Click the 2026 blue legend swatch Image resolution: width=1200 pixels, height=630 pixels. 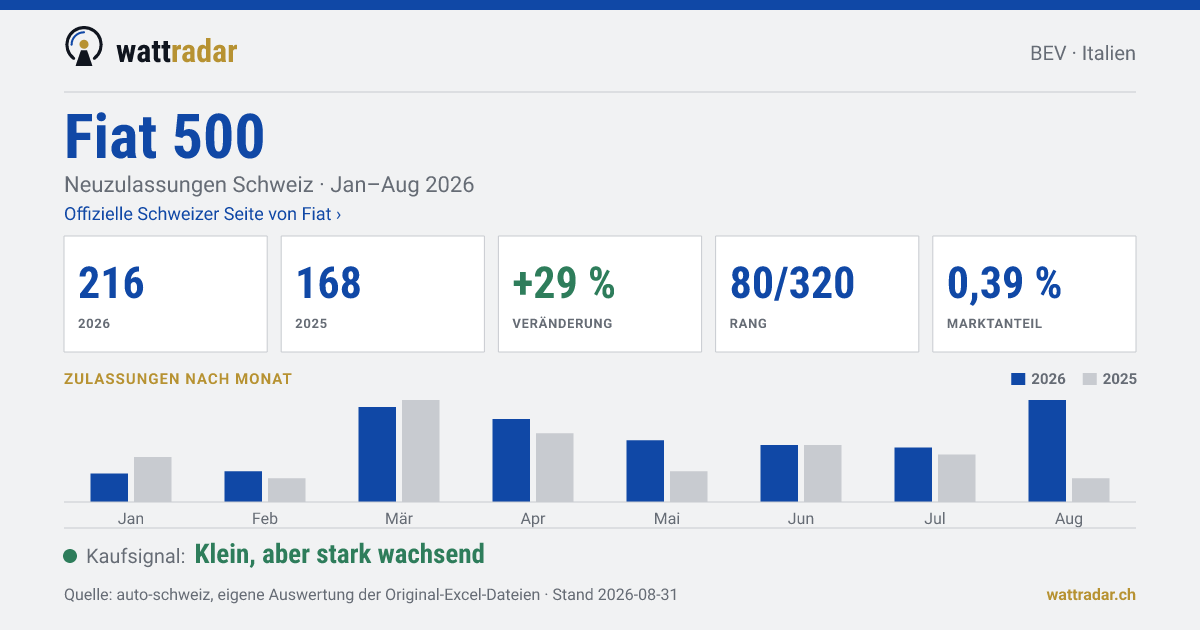pyautogui.click(x=1019, y=379)
